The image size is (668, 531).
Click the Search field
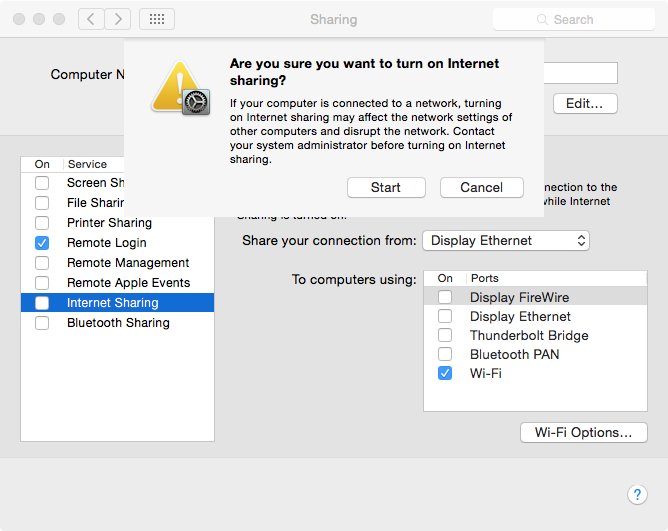(x=573, y=20)
